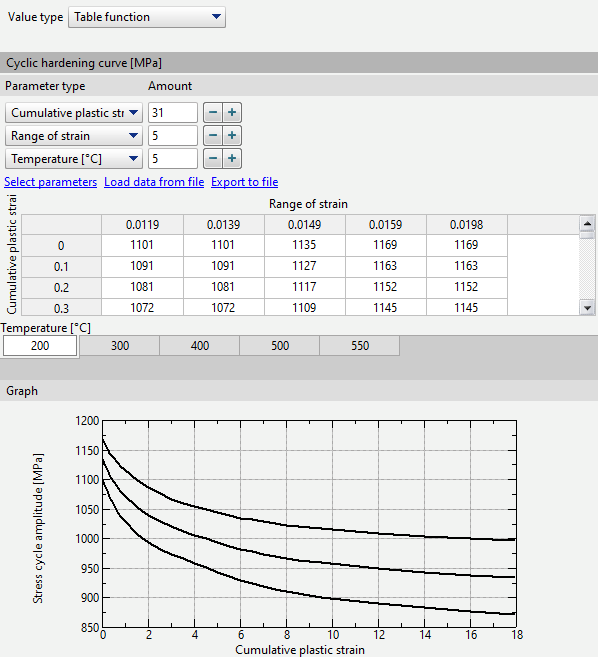Click the Cyclic hardening curve [MPa] header

click(299, 63)
